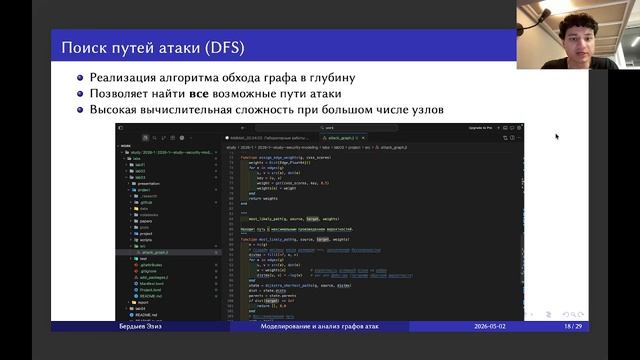This screenshot has width=640, height=360.
Task: Click attack_graph.jl in the breadcrumb path
Action: click(393, 147)
